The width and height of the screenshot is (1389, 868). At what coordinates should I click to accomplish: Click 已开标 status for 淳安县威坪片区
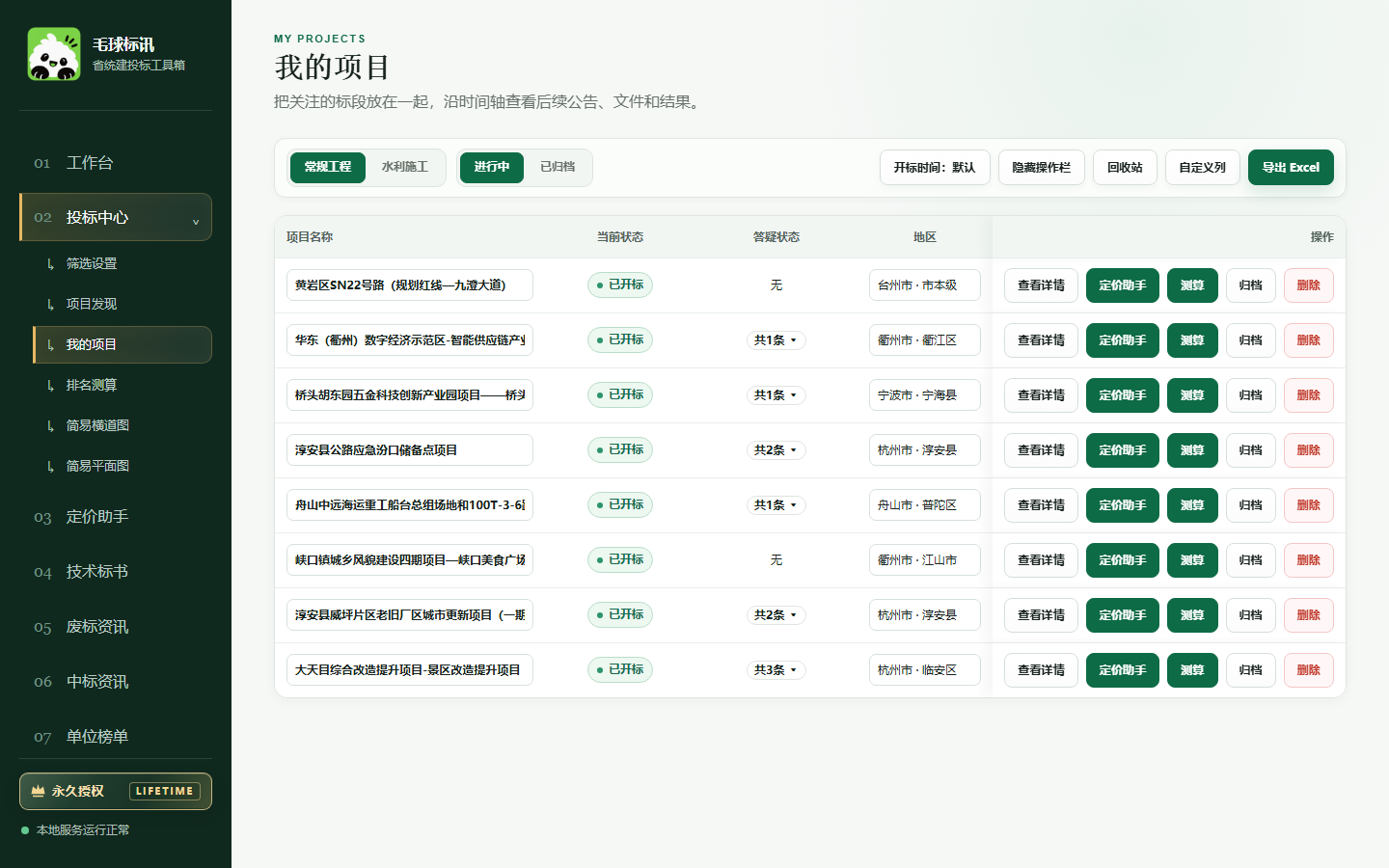[620, 614]
